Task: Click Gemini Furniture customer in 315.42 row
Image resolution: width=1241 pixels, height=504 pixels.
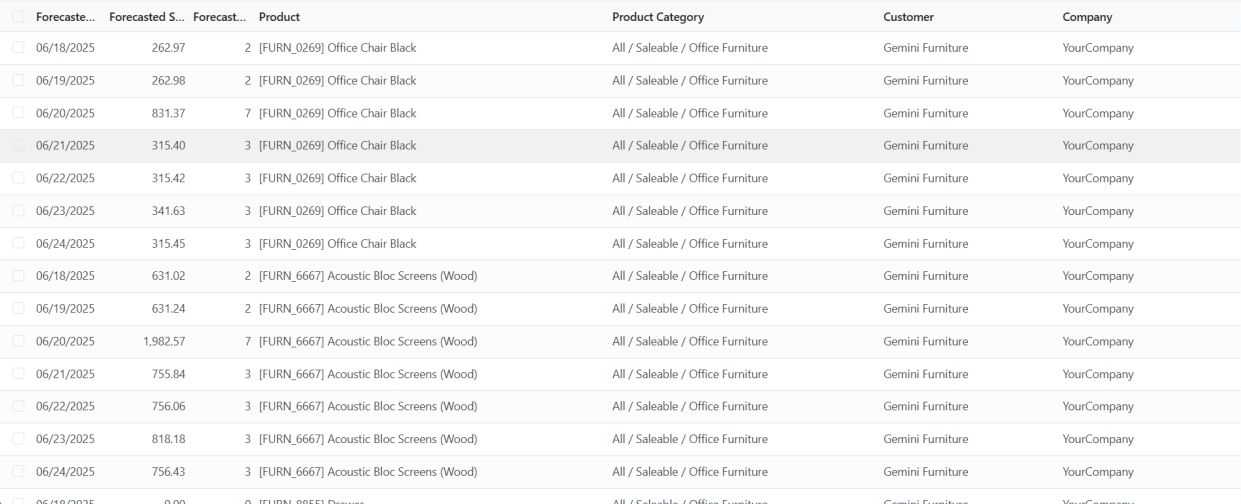Action: 926,178
